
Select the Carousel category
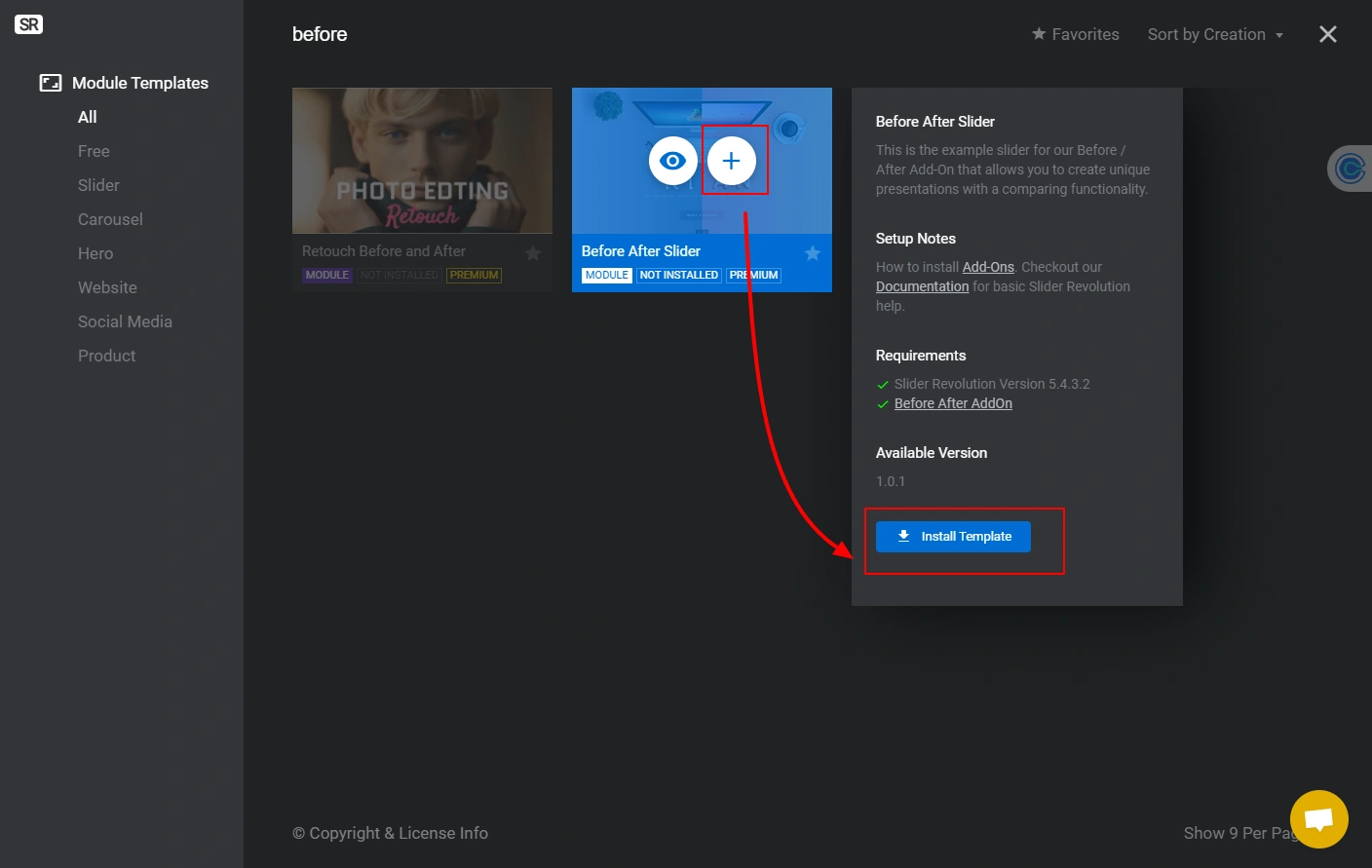point(110,219)
